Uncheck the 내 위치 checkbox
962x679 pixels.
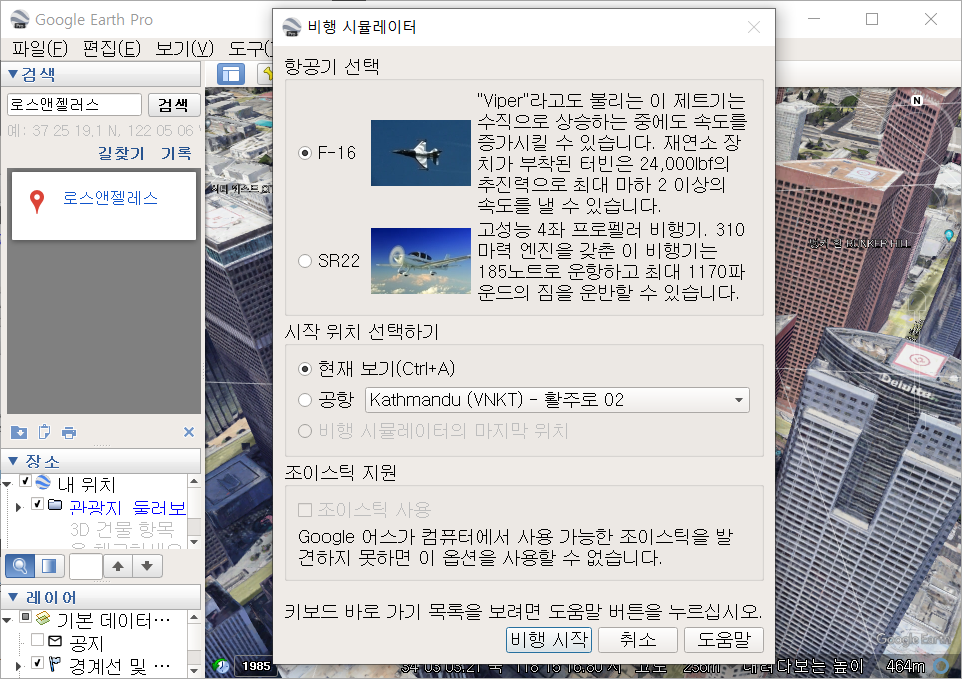[25, 481]
